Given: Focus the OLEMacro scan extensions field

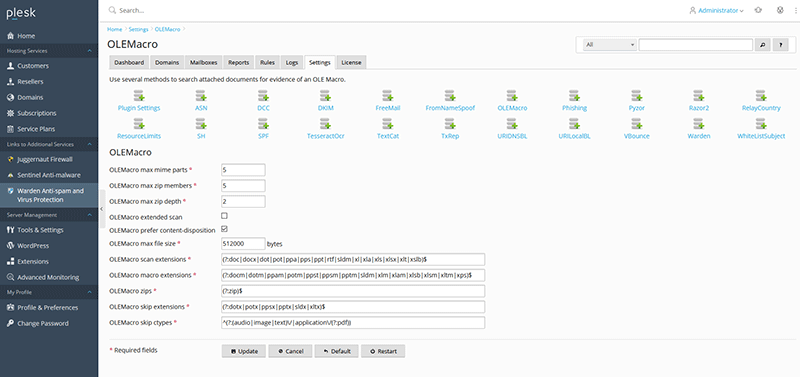Looking at the screenshot, I should [353, 259].
